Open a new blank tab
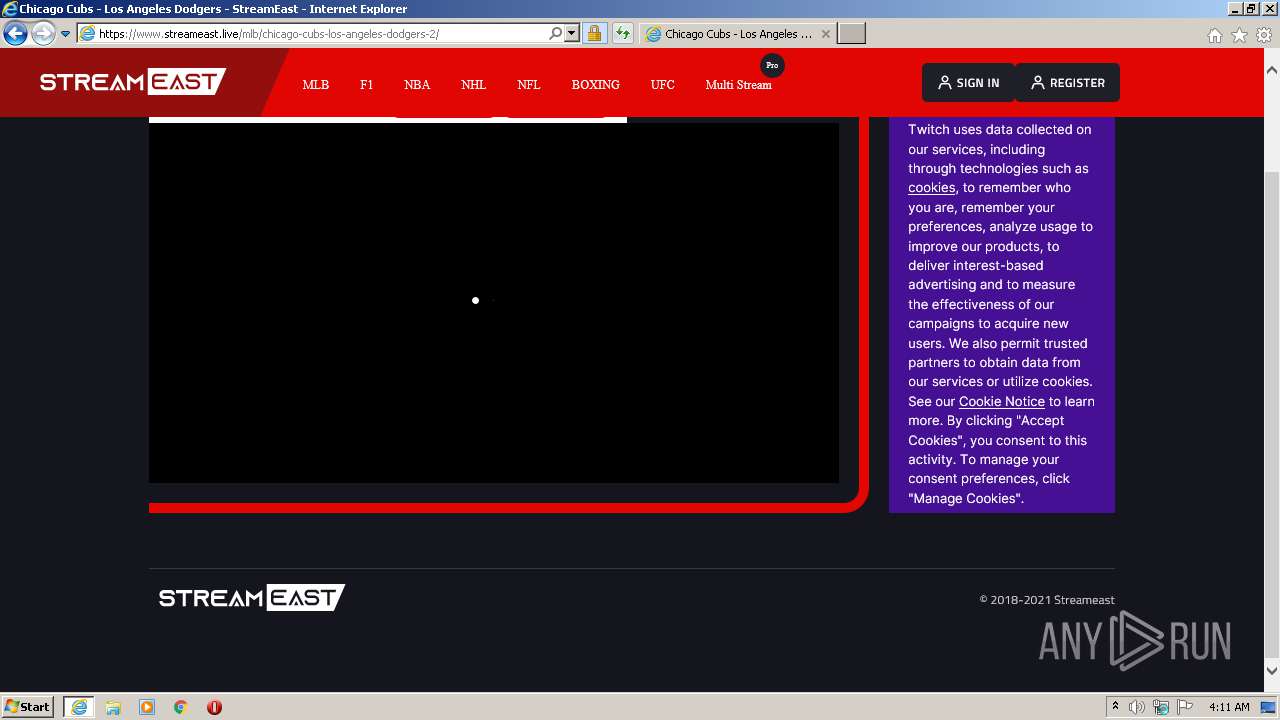 point(851,34)
